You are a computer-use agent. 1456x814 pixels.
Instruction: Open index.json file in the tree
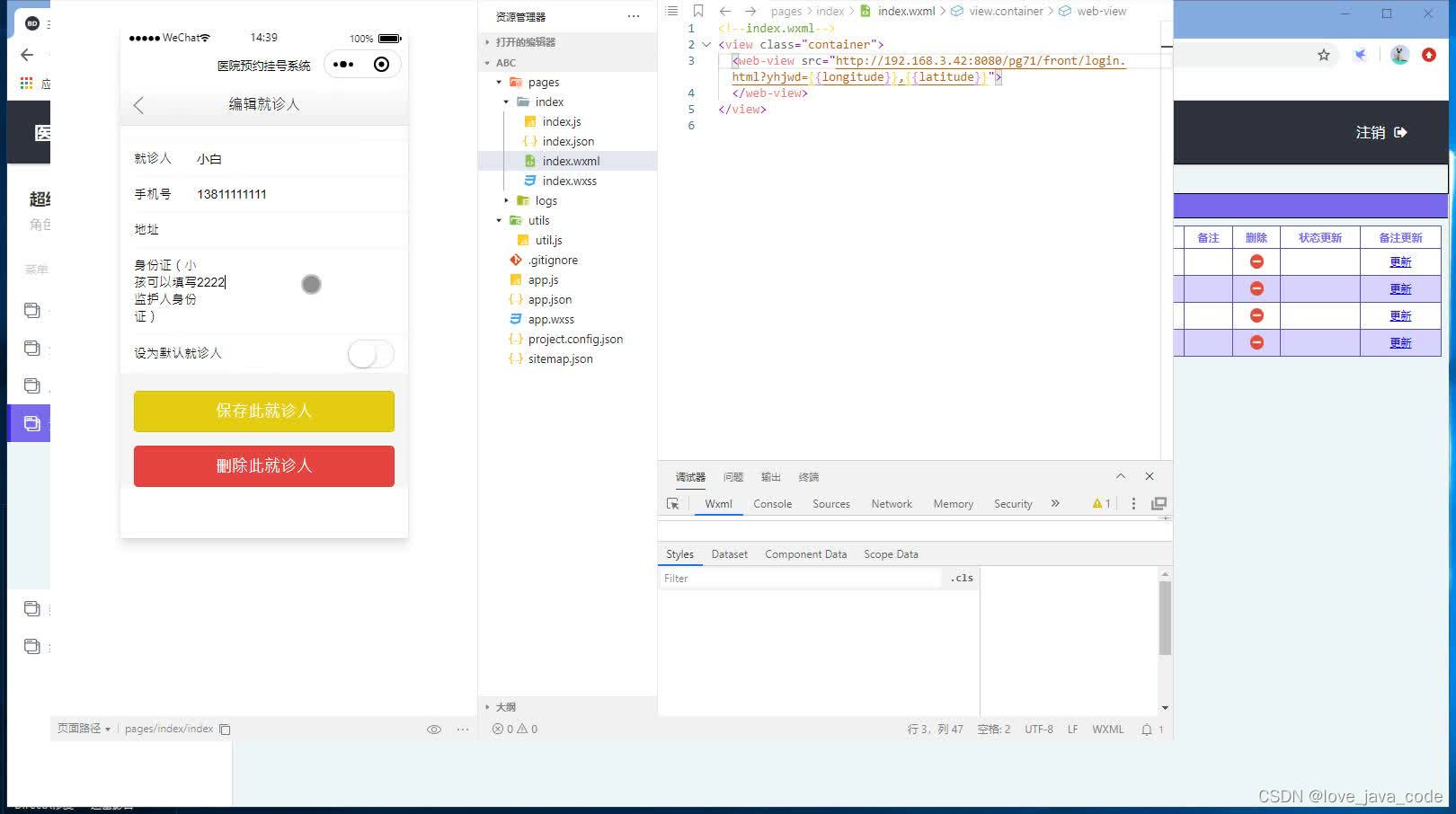coord(567,142)
